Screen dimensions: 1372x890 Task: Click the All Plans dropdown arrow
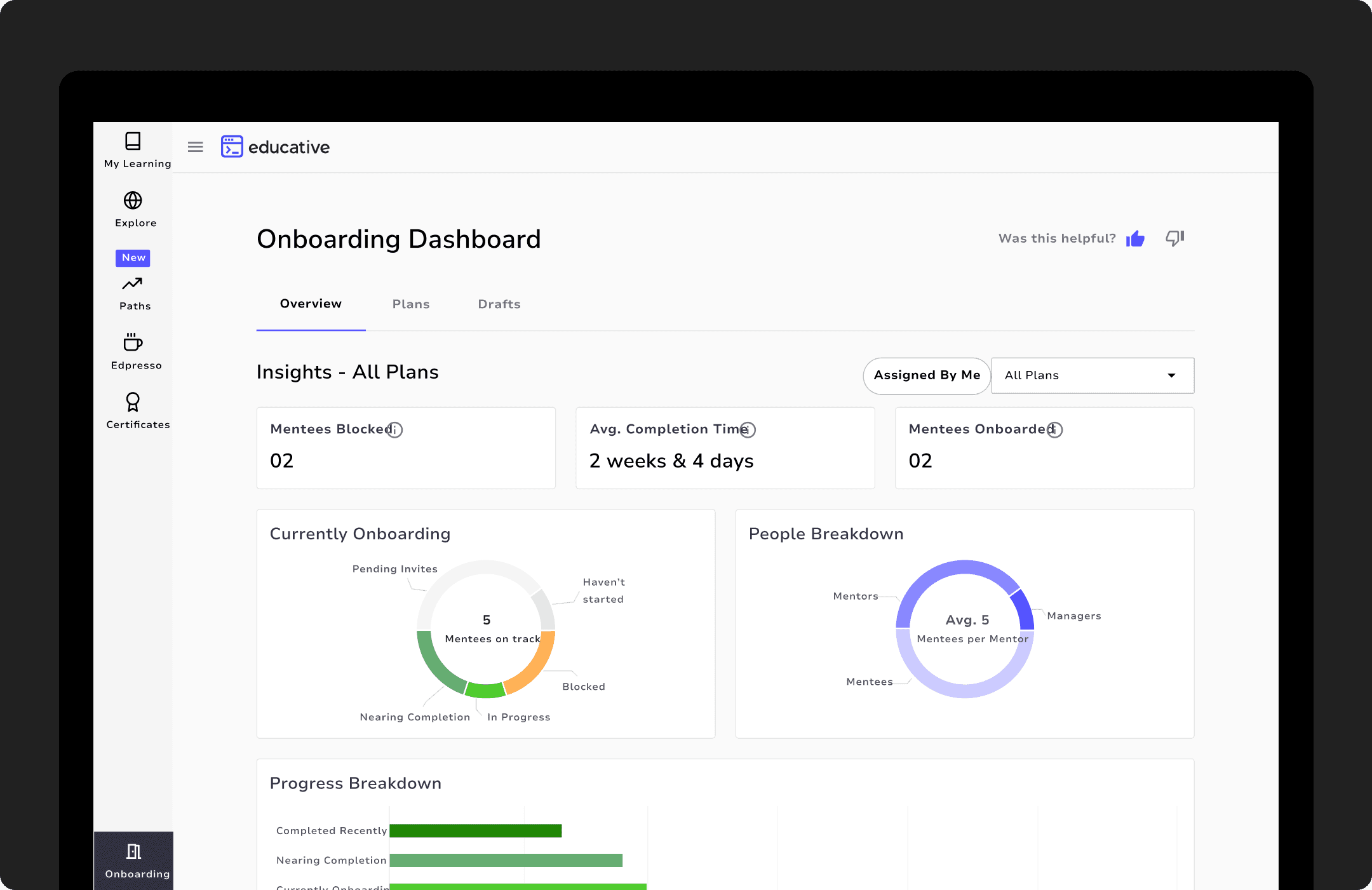(x=1171, y=375)
